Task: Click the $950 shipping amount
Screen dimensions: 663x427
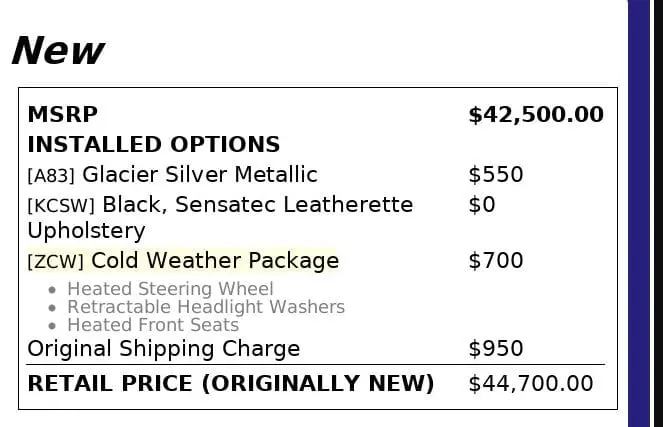Action: click(495, 349)
